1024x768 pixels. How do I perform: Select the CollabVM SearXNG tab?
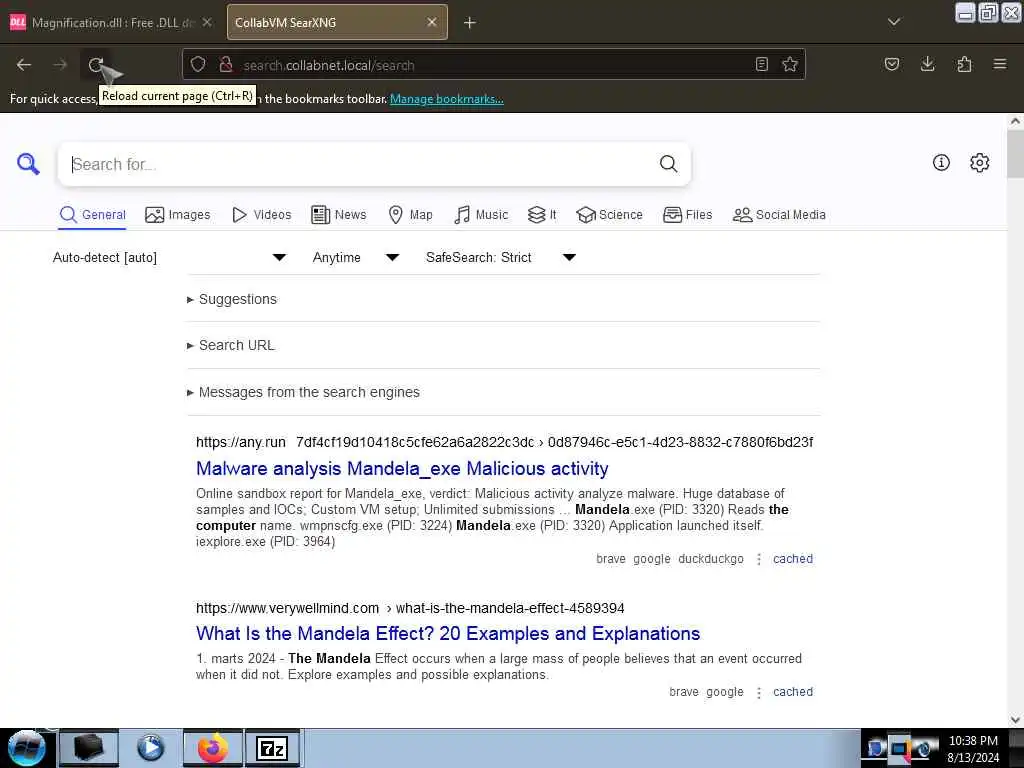pos(337,23)
